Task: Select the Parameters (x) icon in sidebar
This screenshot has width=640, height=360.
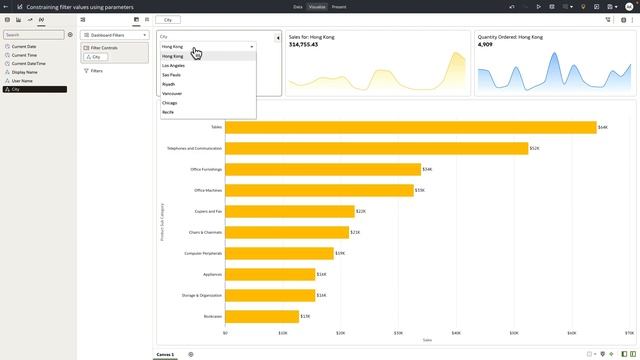Action: (x=41, y=20)
